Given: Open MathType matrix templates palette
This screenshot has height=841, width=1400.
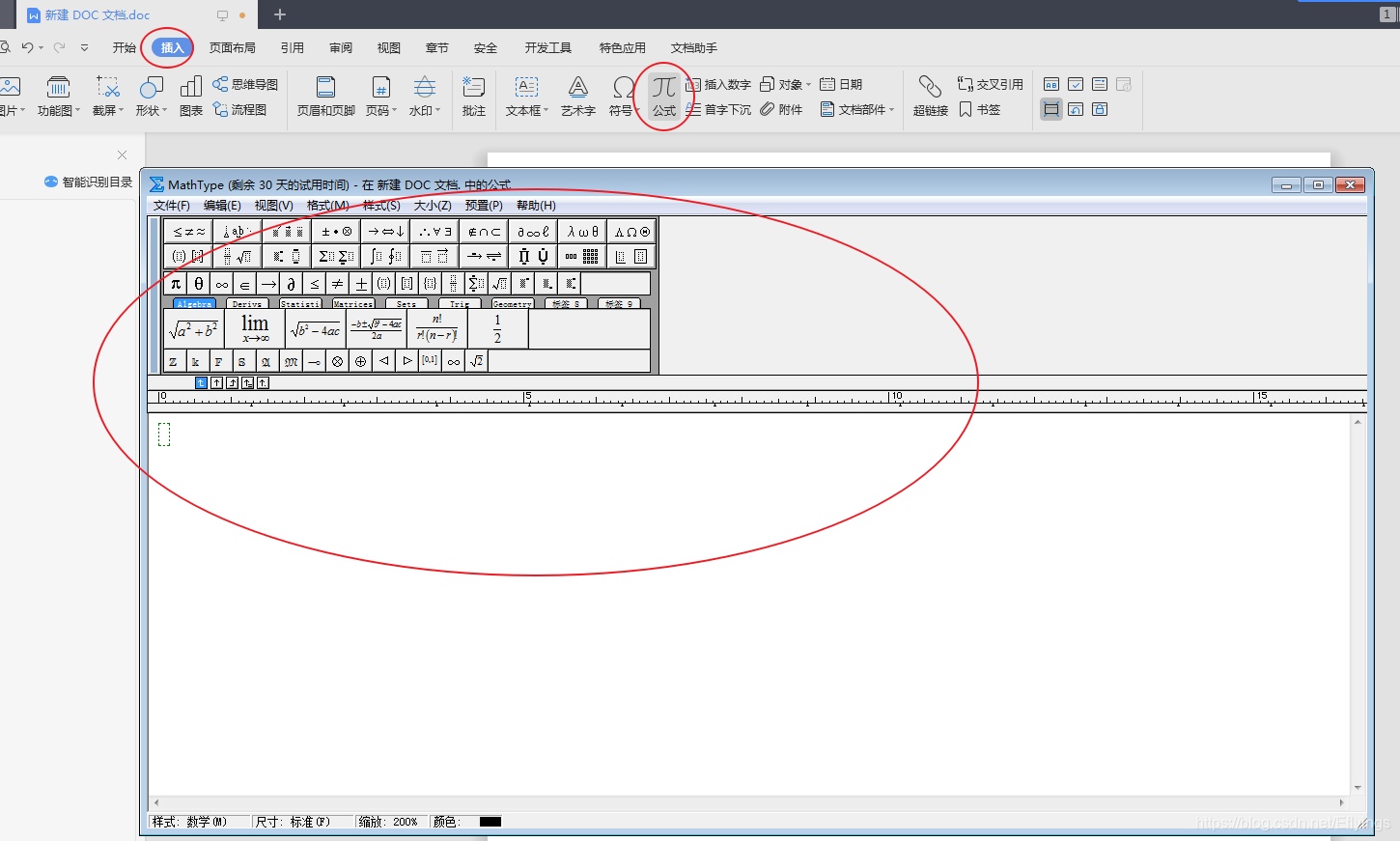Looking at the screenshot, I should (582, 256).
